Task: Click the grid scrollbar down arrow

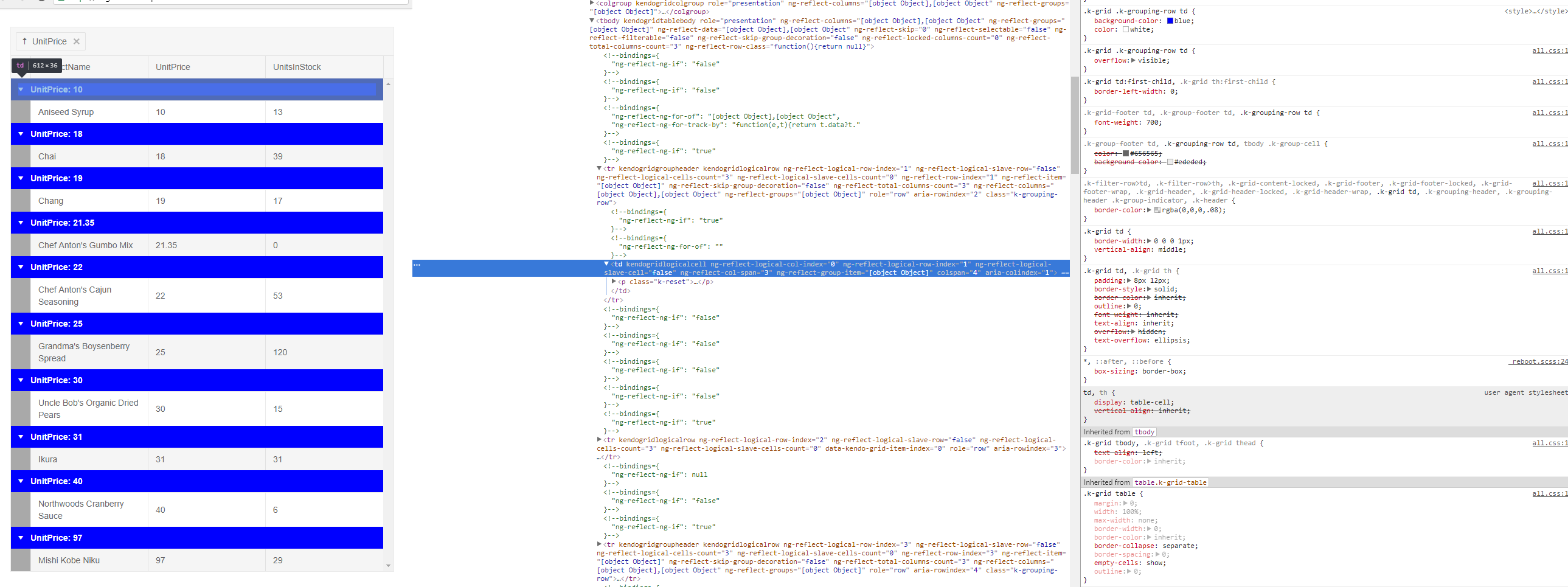Action: (388, 566)
